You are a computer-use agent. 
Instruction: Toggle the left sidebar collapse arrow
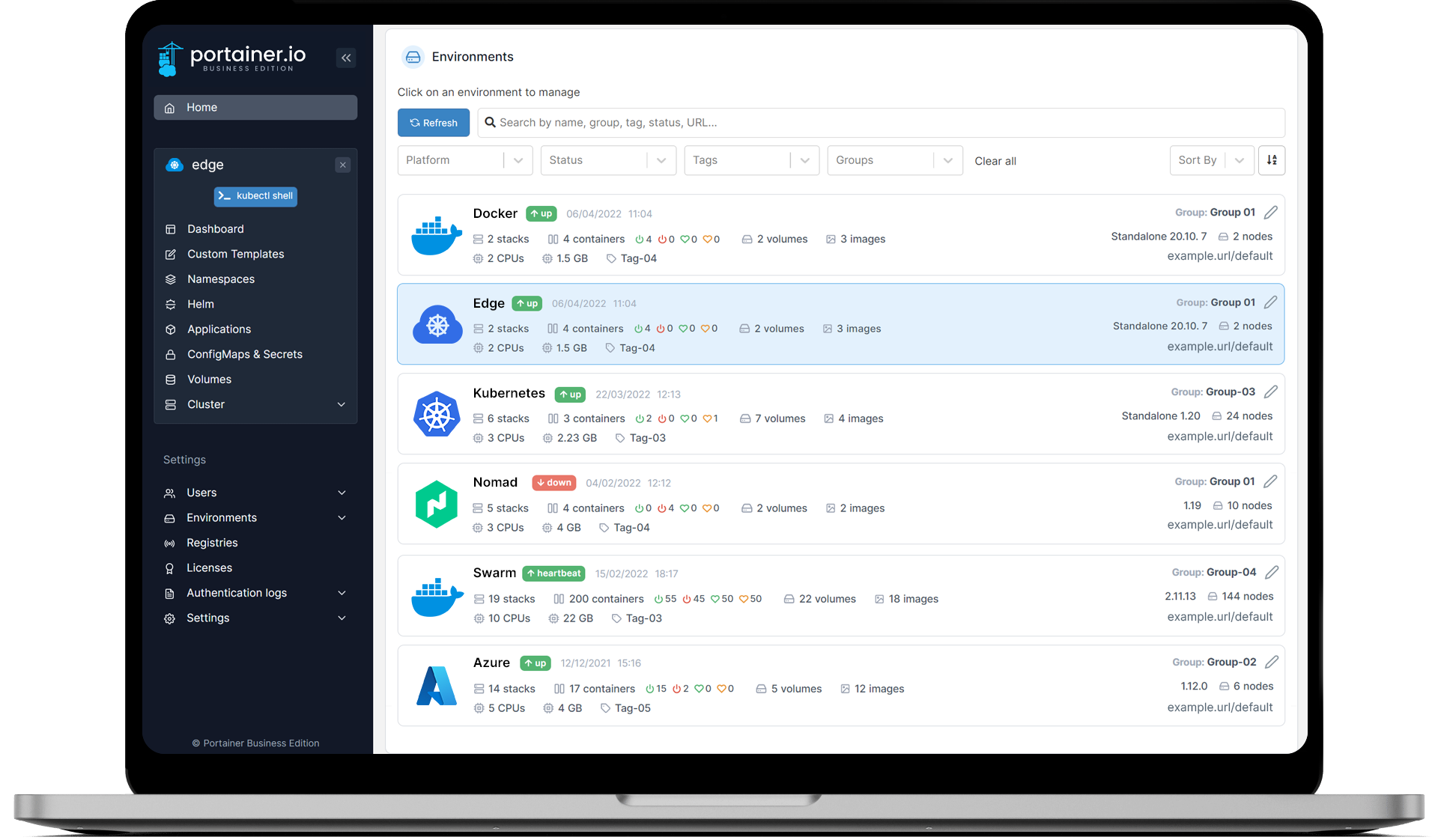pos(346,58)
